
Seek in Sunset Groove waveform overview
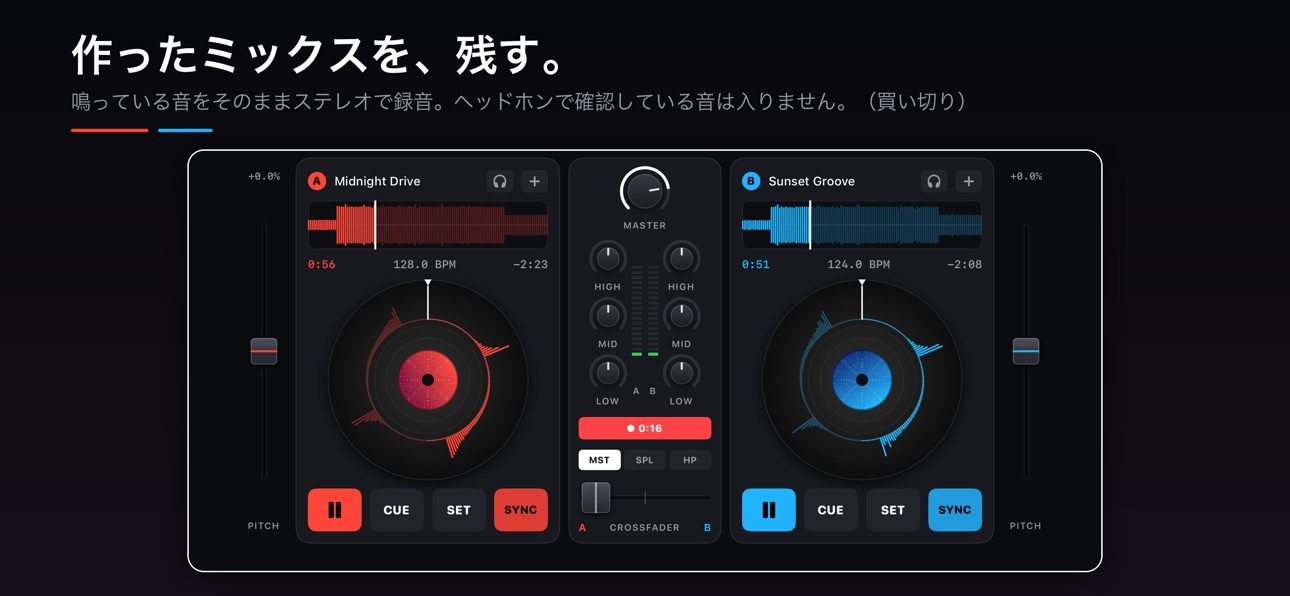(x=862, y=225)
